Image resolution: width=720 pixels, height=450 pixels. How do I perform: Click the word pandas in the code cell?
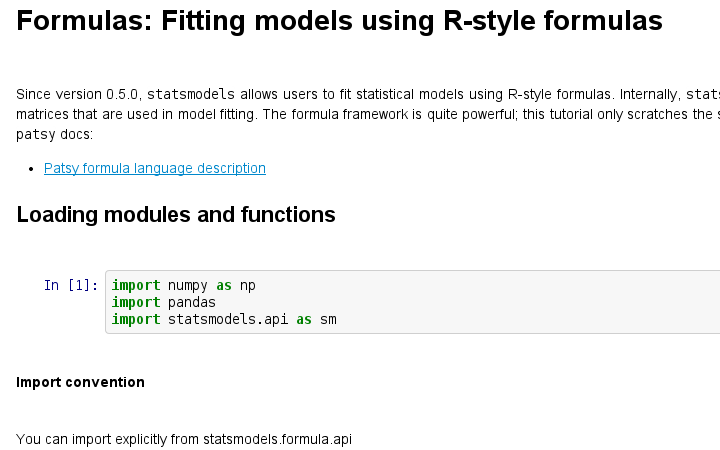point(192,302)
